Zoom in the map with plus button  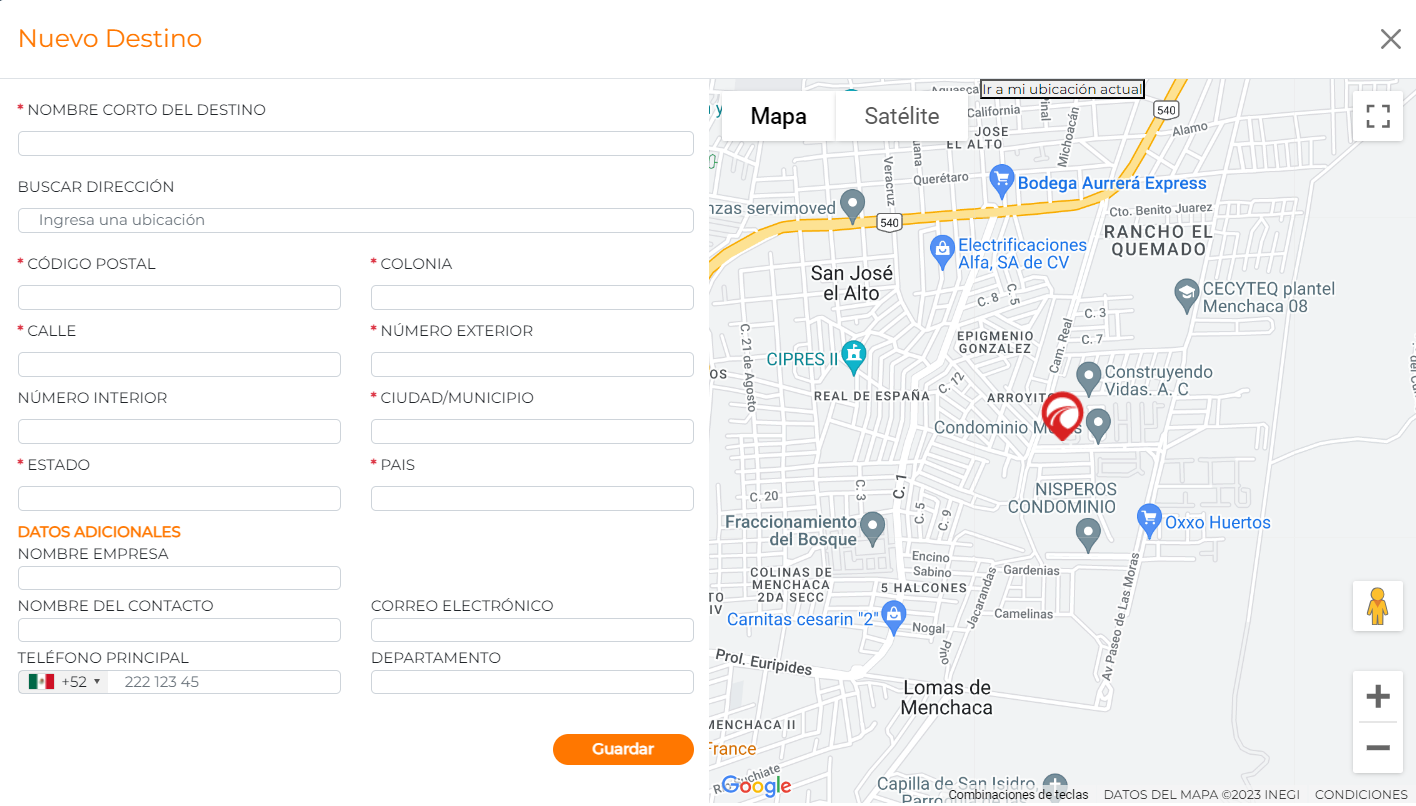tap(1378, 697)
